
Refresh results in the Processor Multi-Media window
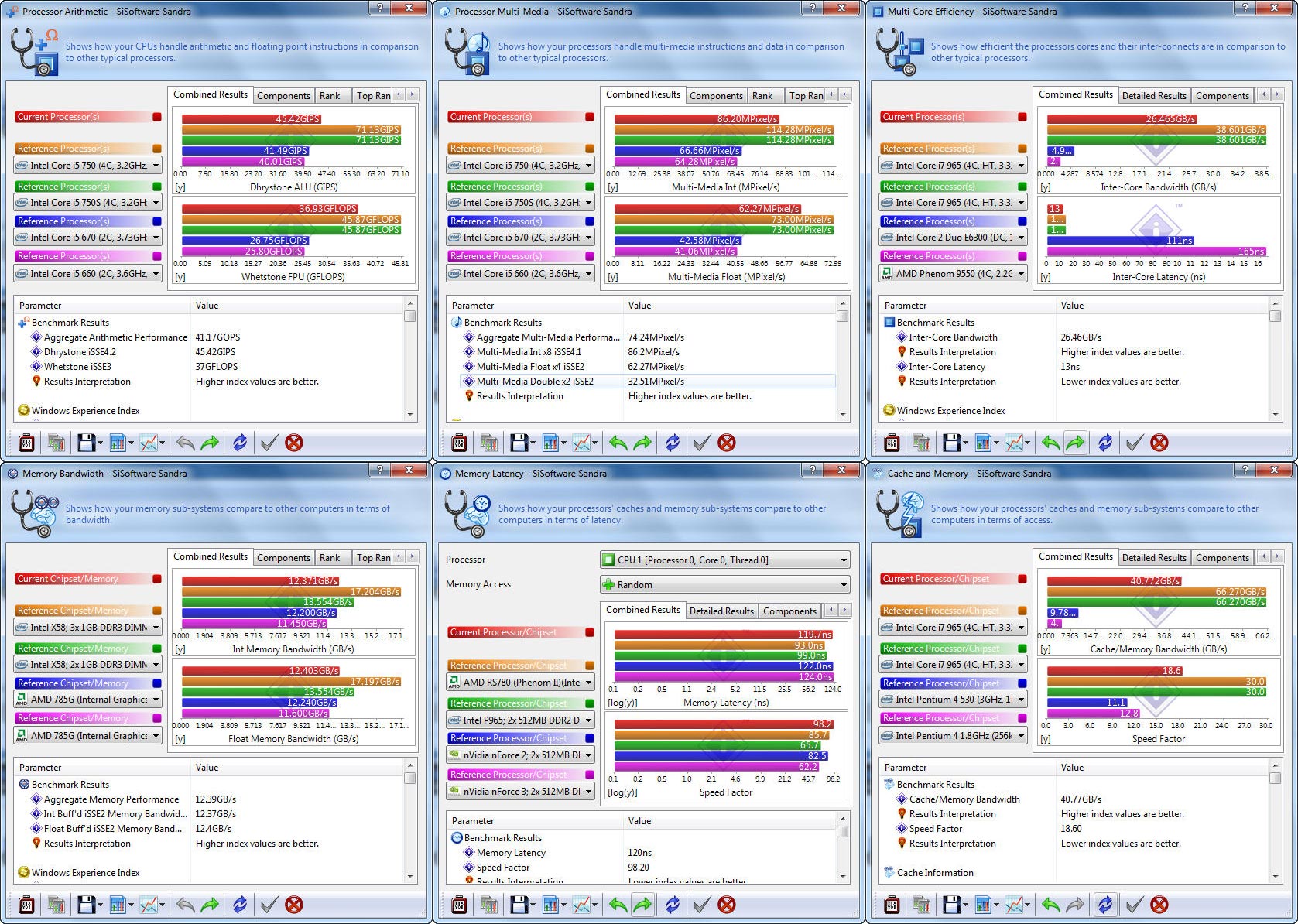point(673,443)
